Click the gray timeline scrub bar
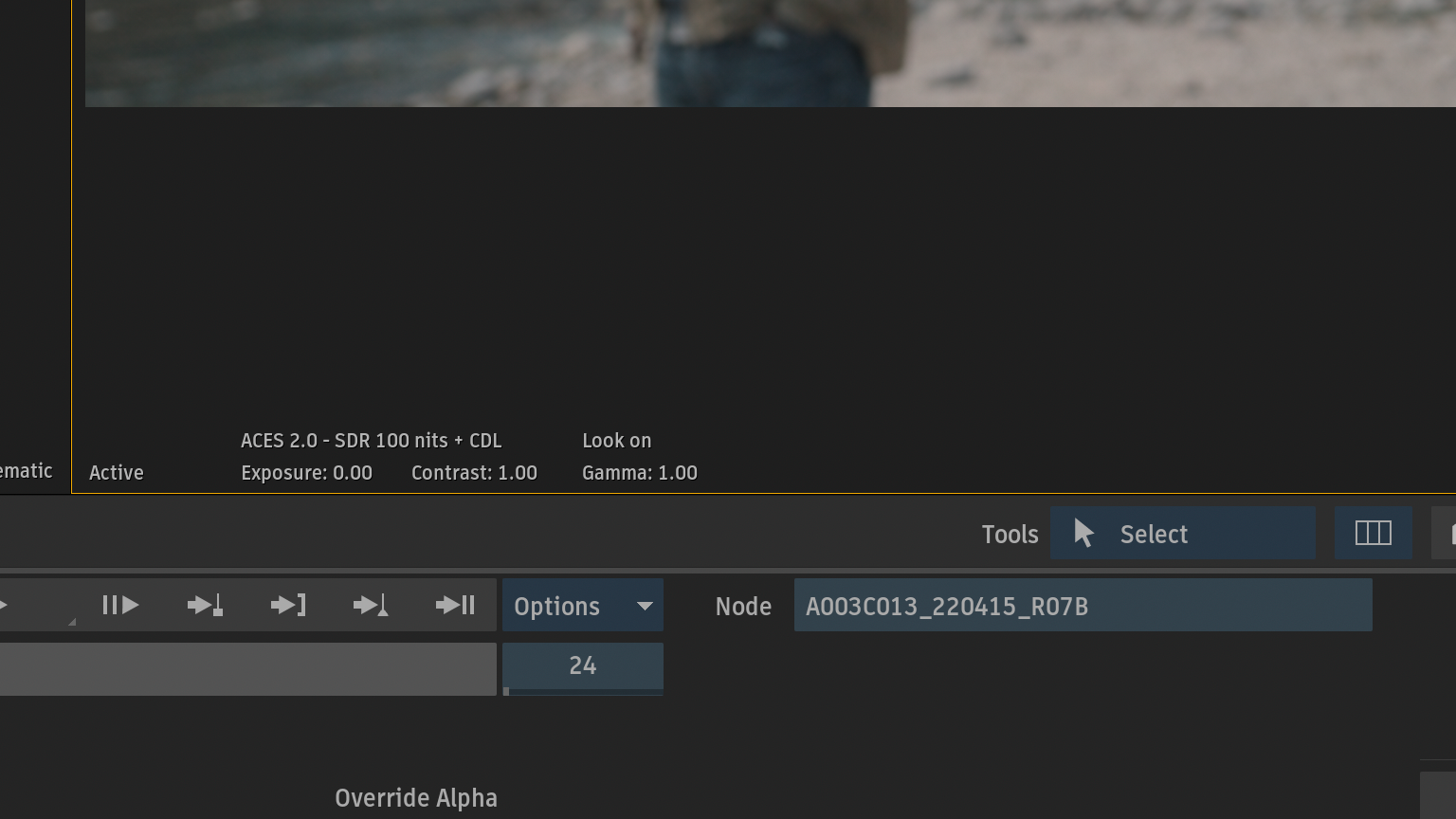This screenshot has width=1456, height=819. pyautogui.click(x=247, y=669)
